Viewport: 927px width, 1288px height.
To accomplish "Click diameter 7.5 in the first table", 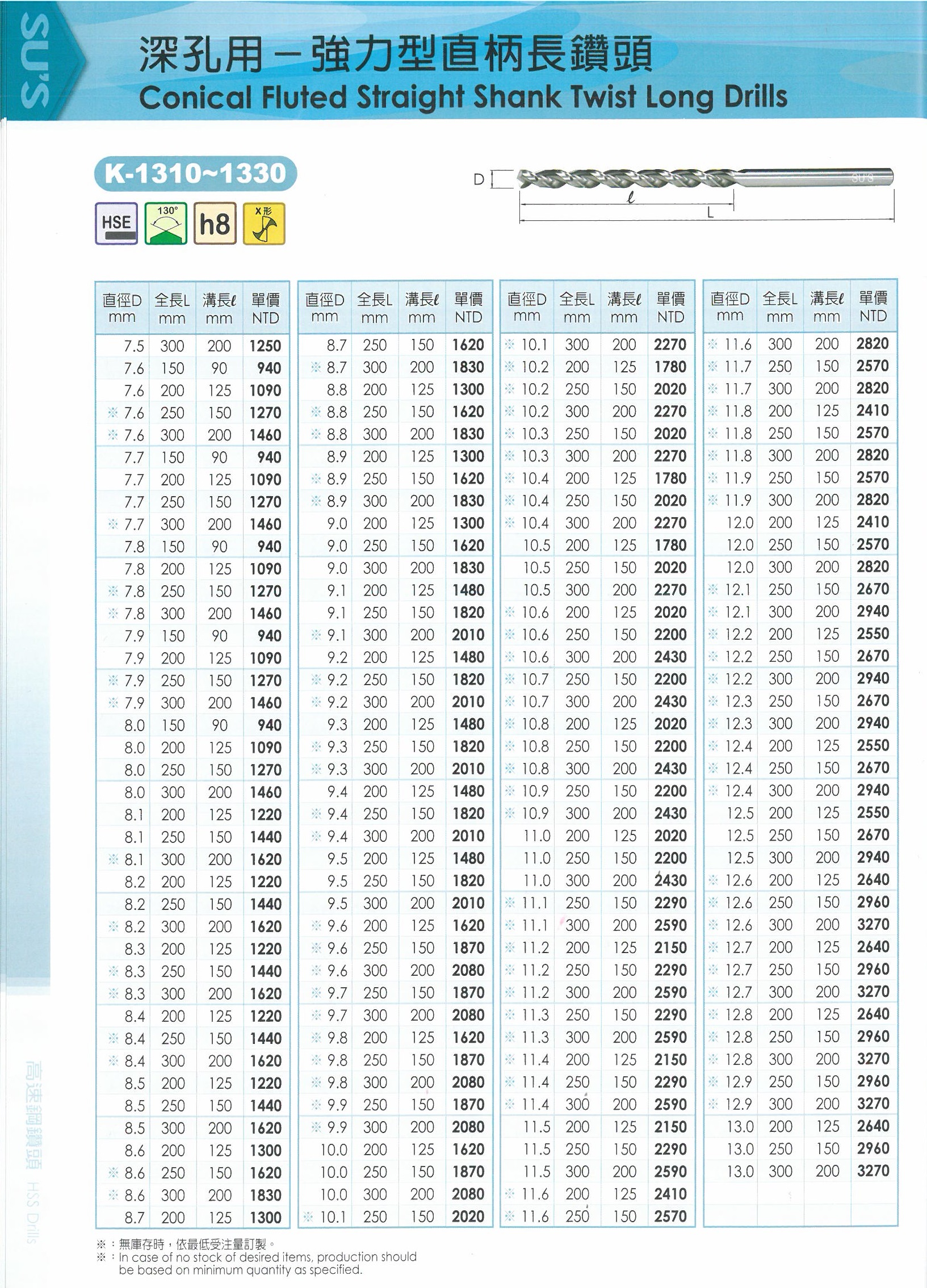I will [x=134, y=346].
